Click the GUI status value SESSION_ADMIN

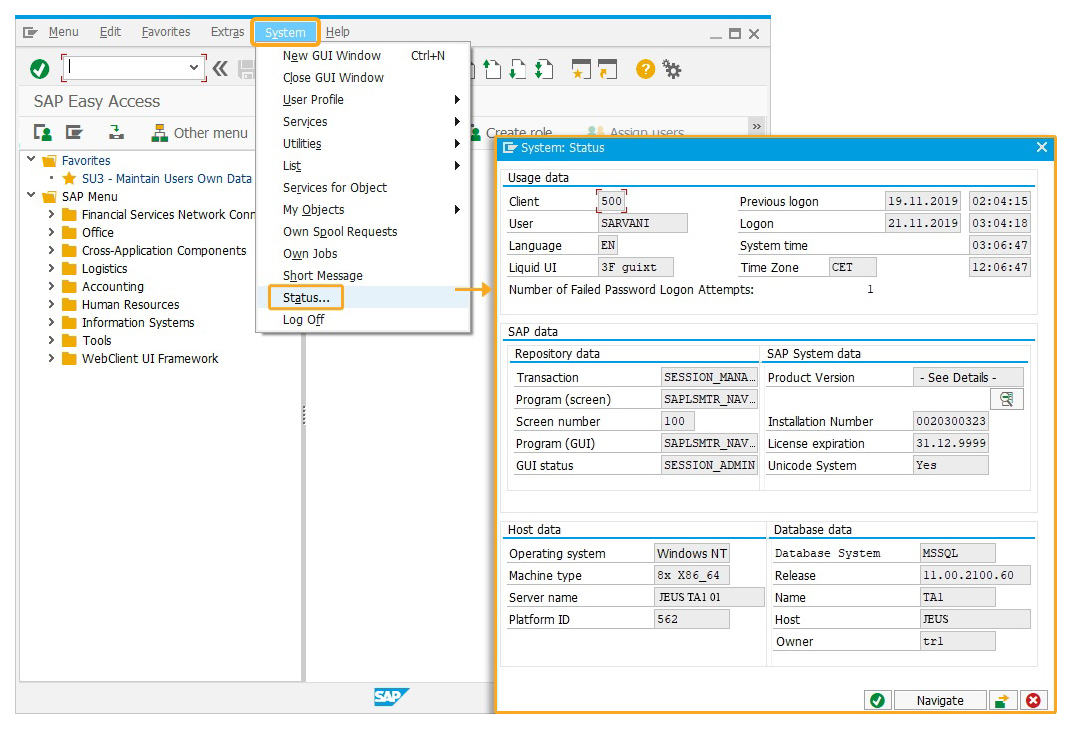[709, 465]
